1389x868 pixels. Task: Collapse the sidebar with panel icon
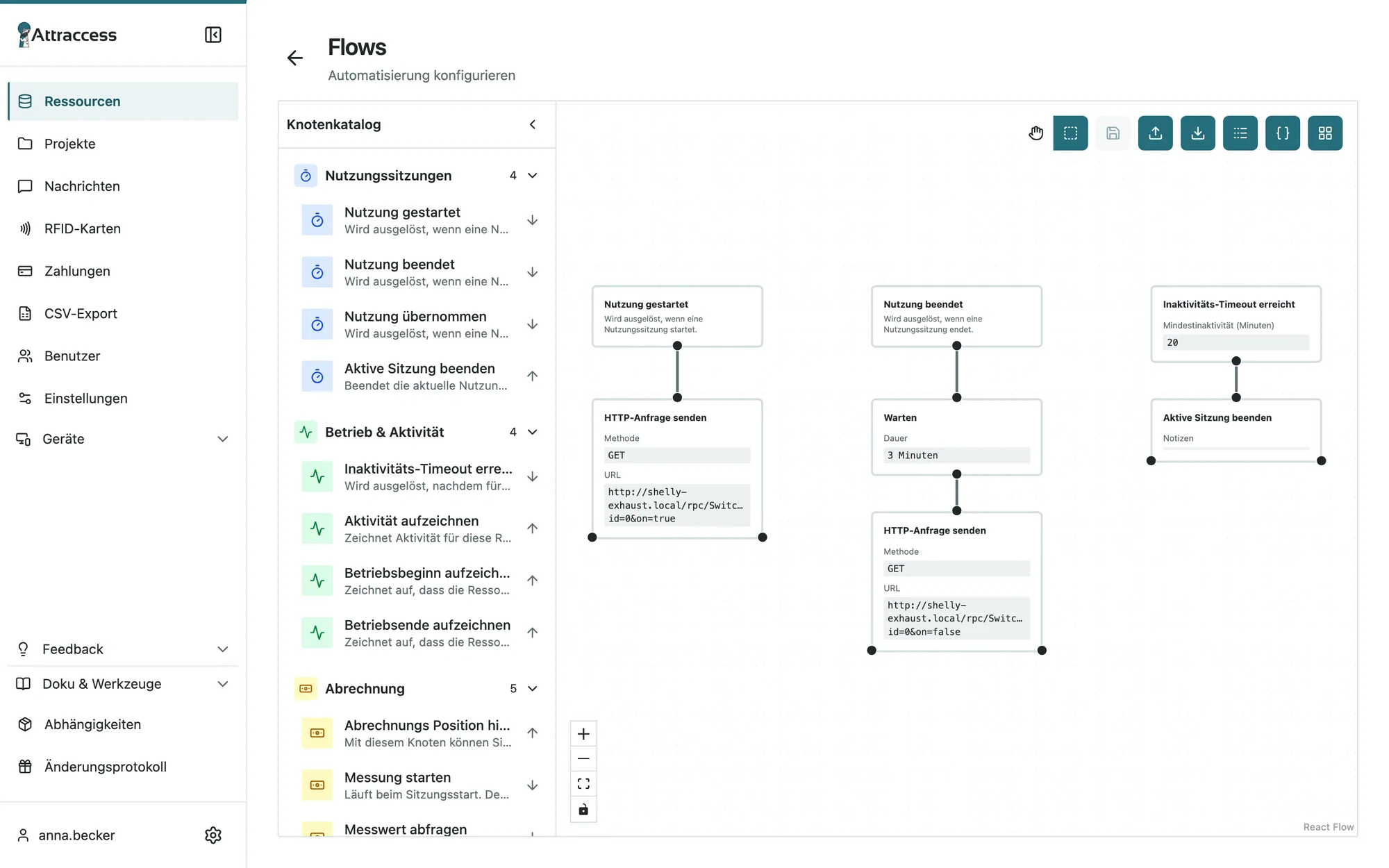(213, 35)
